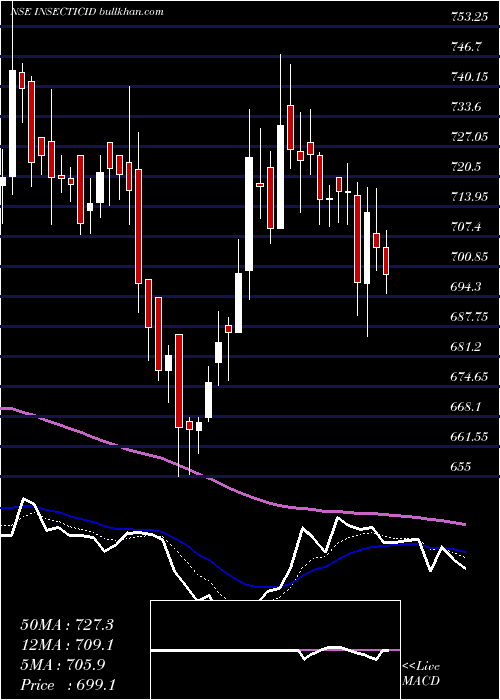
Task: Click the 707.4 price axis label
Action: (466, 226)
